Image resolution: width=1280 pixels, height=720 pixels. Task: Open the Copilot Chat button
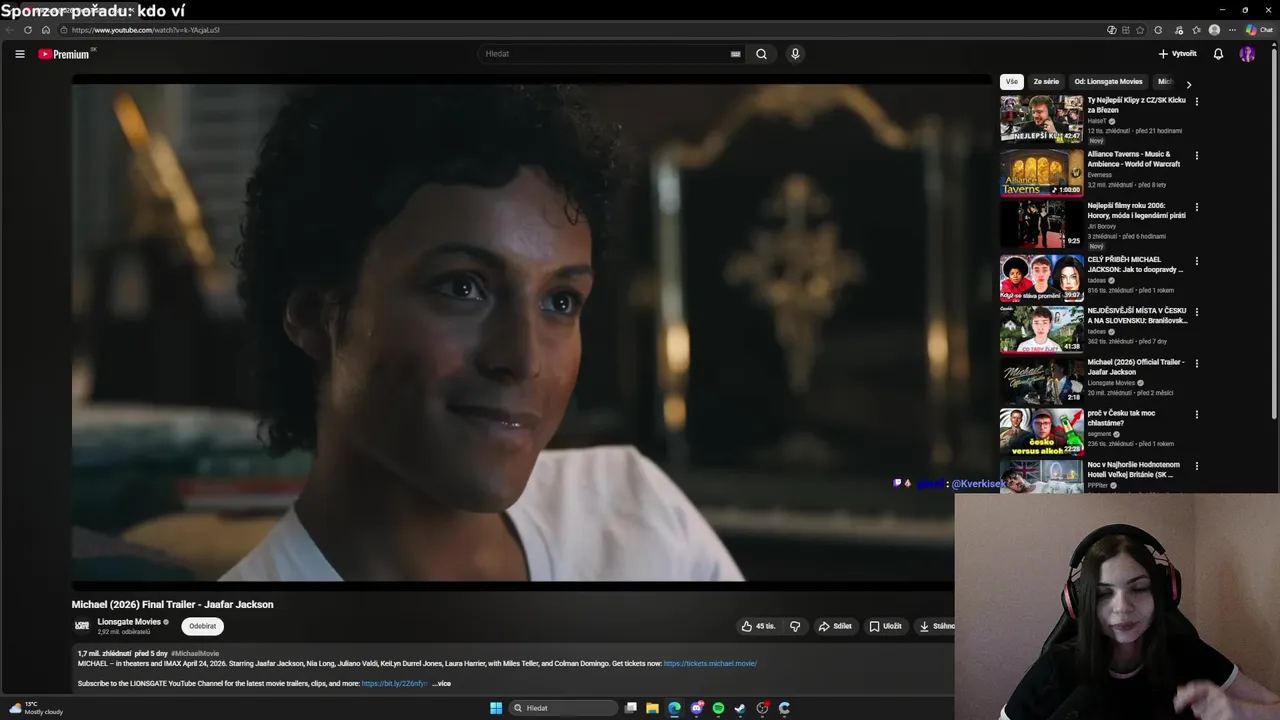1259,30
